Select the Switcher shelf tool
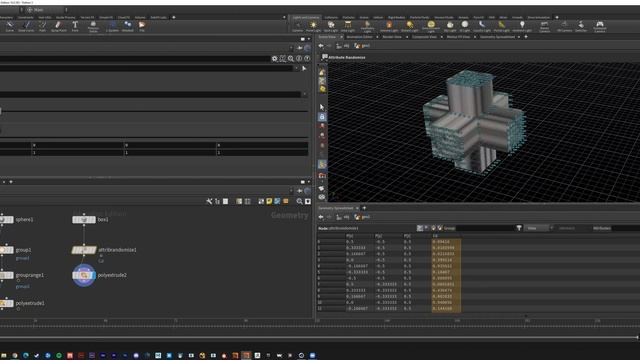Image resolution: width=640 pixels, height=360 pixels. tap(580, 27)
